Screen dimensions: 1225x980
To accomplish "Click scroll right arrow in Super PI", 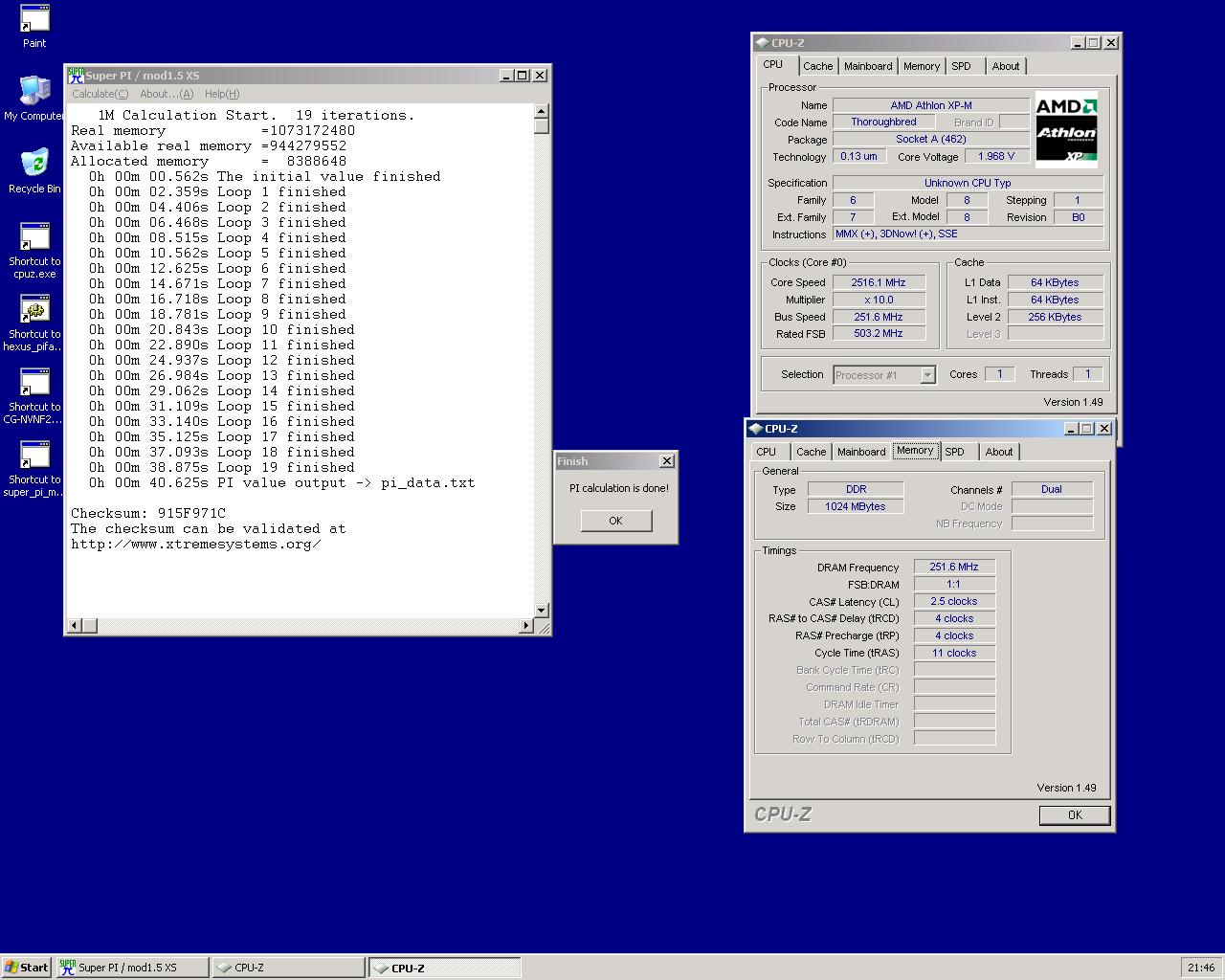I will pos(525,625).
